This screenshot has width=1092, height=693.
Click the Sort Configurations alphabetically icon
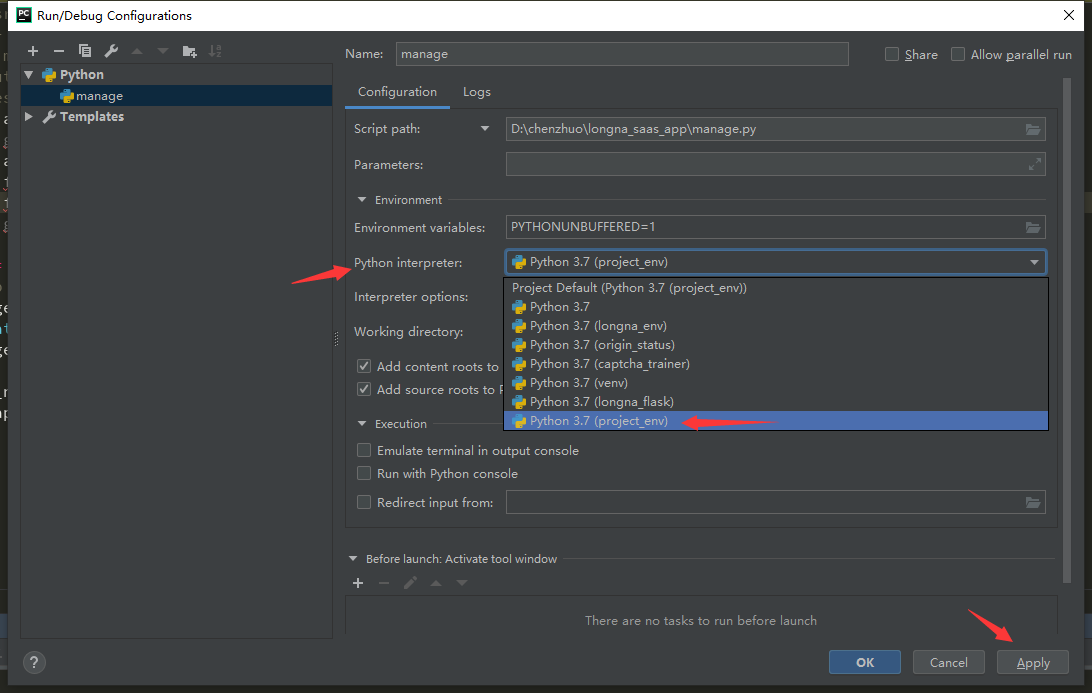[215, 51]
